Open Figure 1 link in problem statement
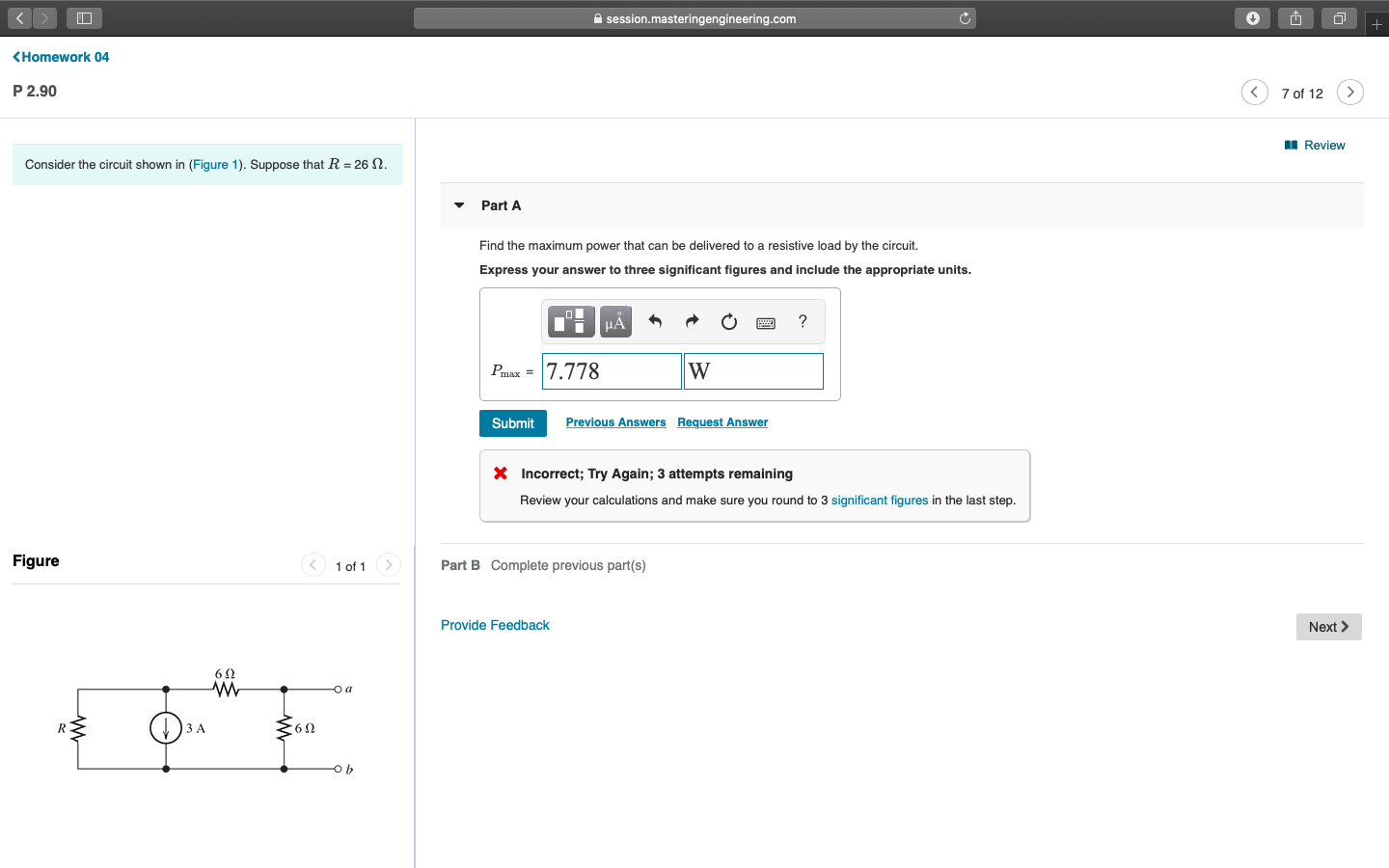Viewport: 1389px width, 868px height. 215,164
